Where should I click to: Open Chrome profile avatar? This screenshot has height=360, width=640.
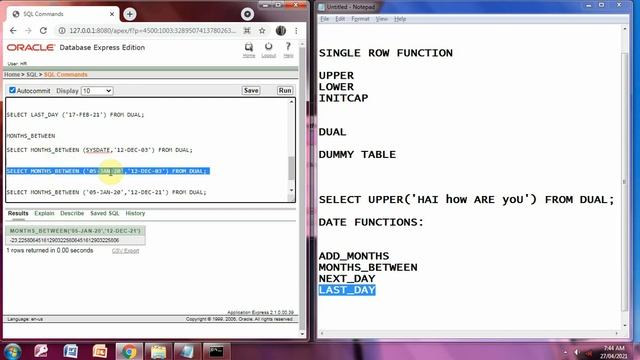point(280,31)
